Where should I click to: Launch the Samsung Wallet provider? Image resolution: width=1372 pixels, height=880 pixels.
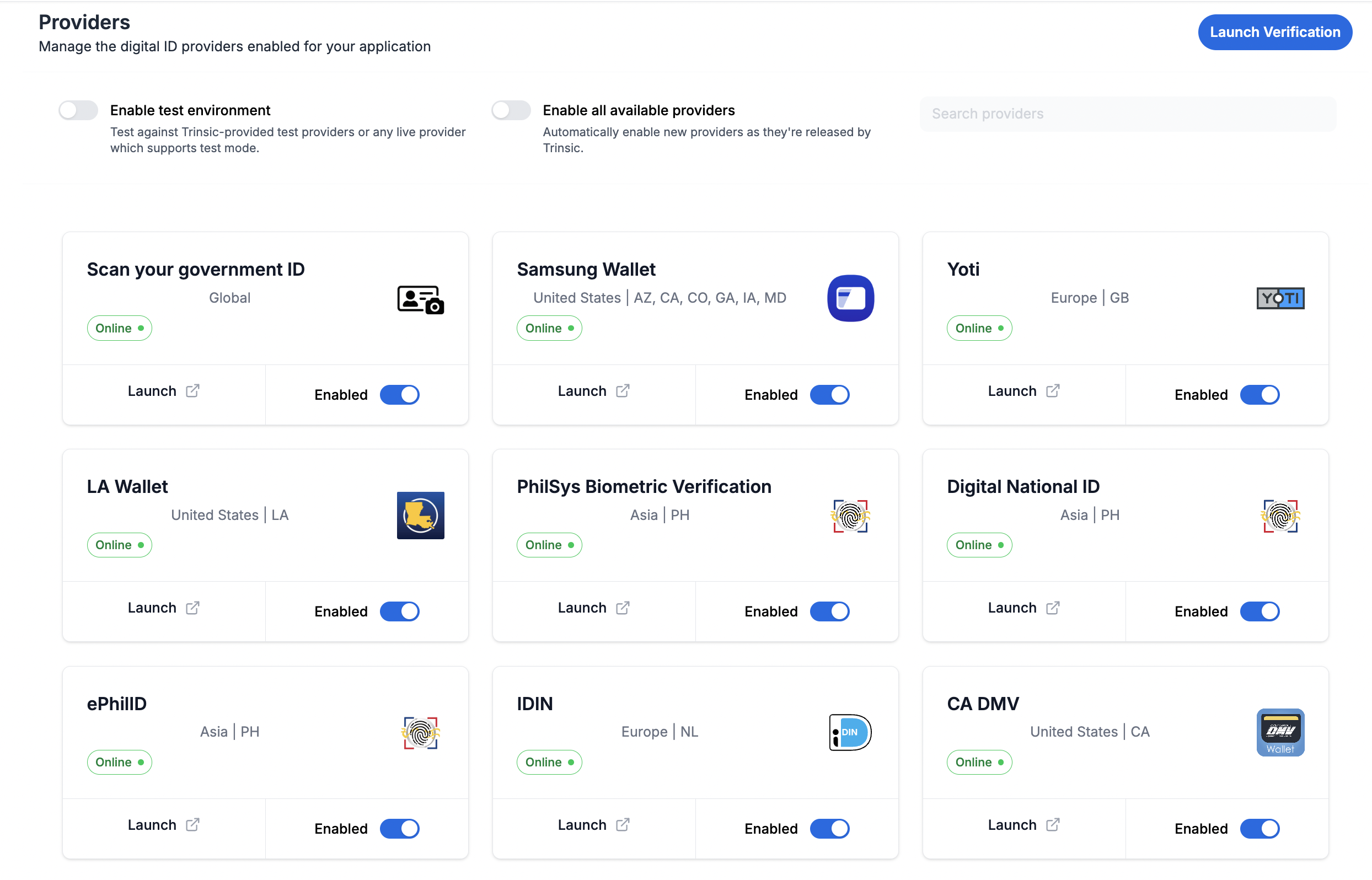tap(593, 391)
